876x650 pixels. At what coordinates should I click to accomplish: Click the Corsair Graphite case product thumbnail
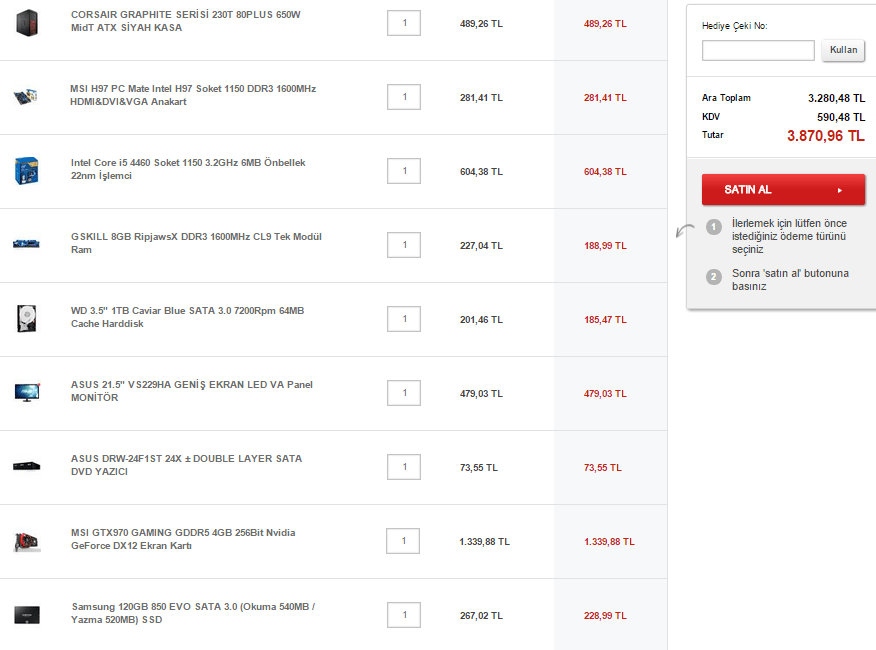click(26, 22)
